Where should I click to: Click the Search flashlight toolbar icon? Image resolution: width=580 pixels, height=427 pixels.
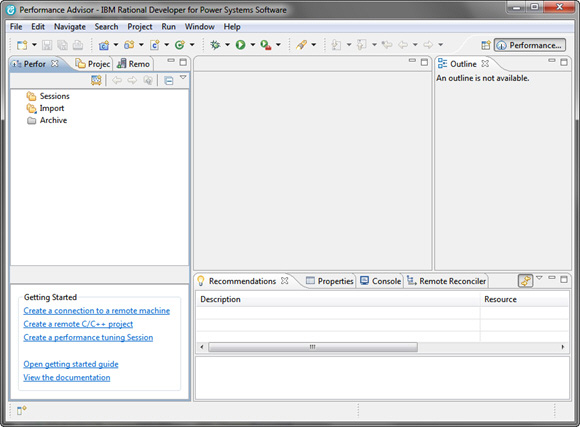click(301, 45)
